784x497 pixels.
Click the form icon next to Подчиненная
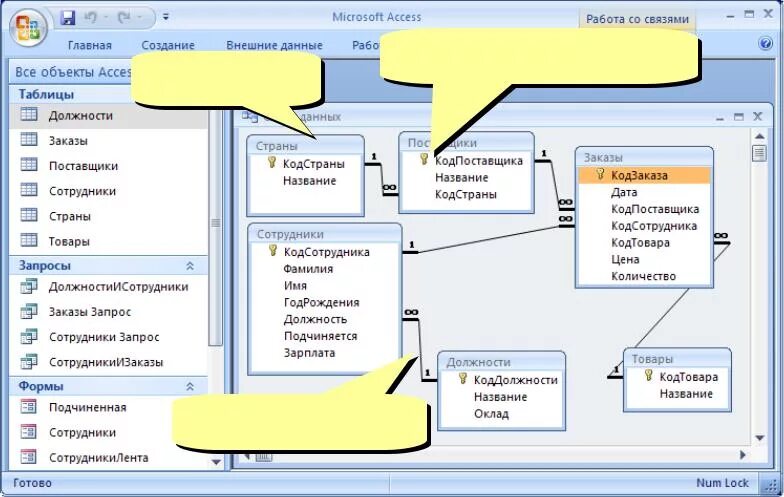28,406
